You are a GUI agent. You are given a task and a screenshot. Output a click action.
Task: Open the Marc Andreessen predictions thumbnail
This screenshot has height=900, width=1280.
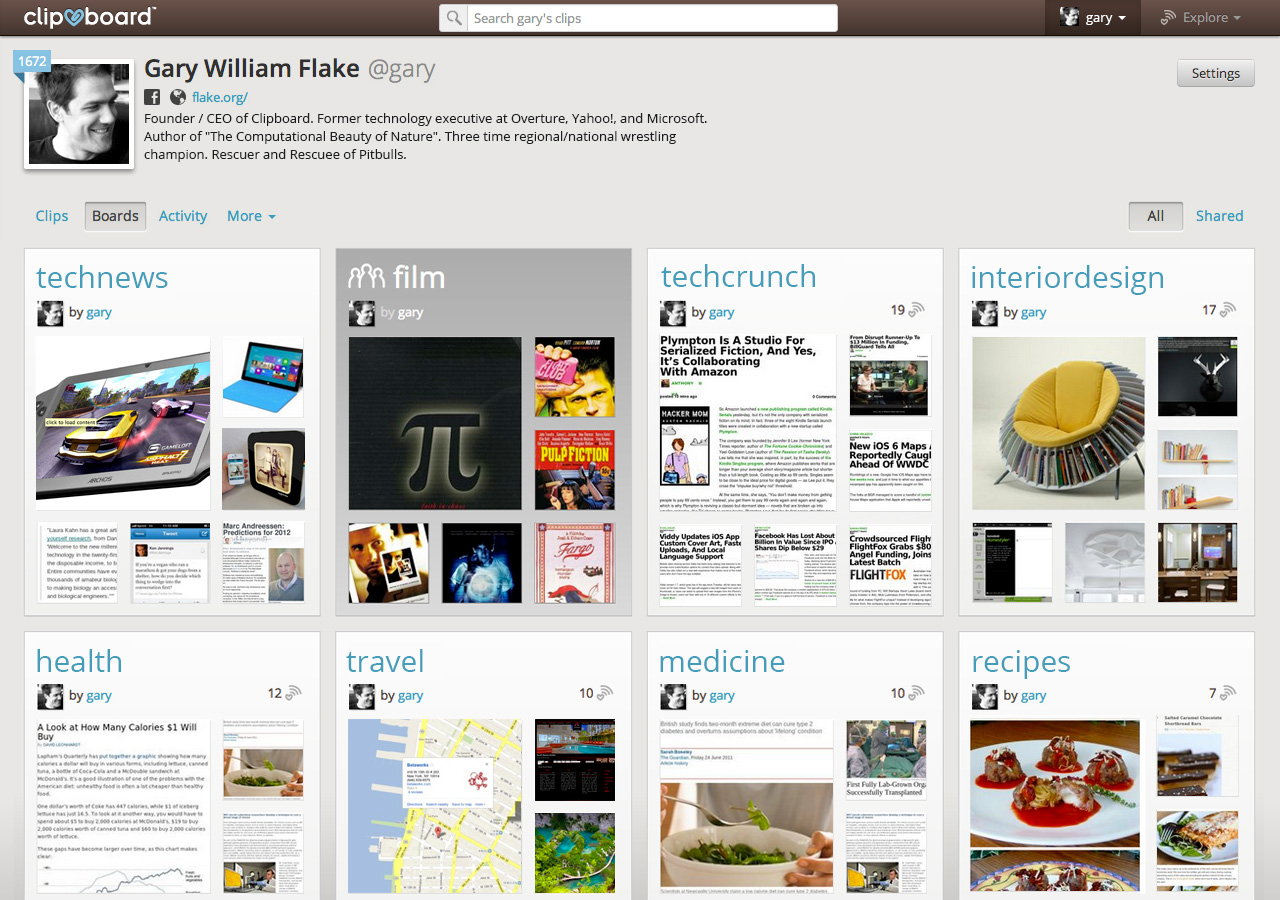tap(263, 563)
